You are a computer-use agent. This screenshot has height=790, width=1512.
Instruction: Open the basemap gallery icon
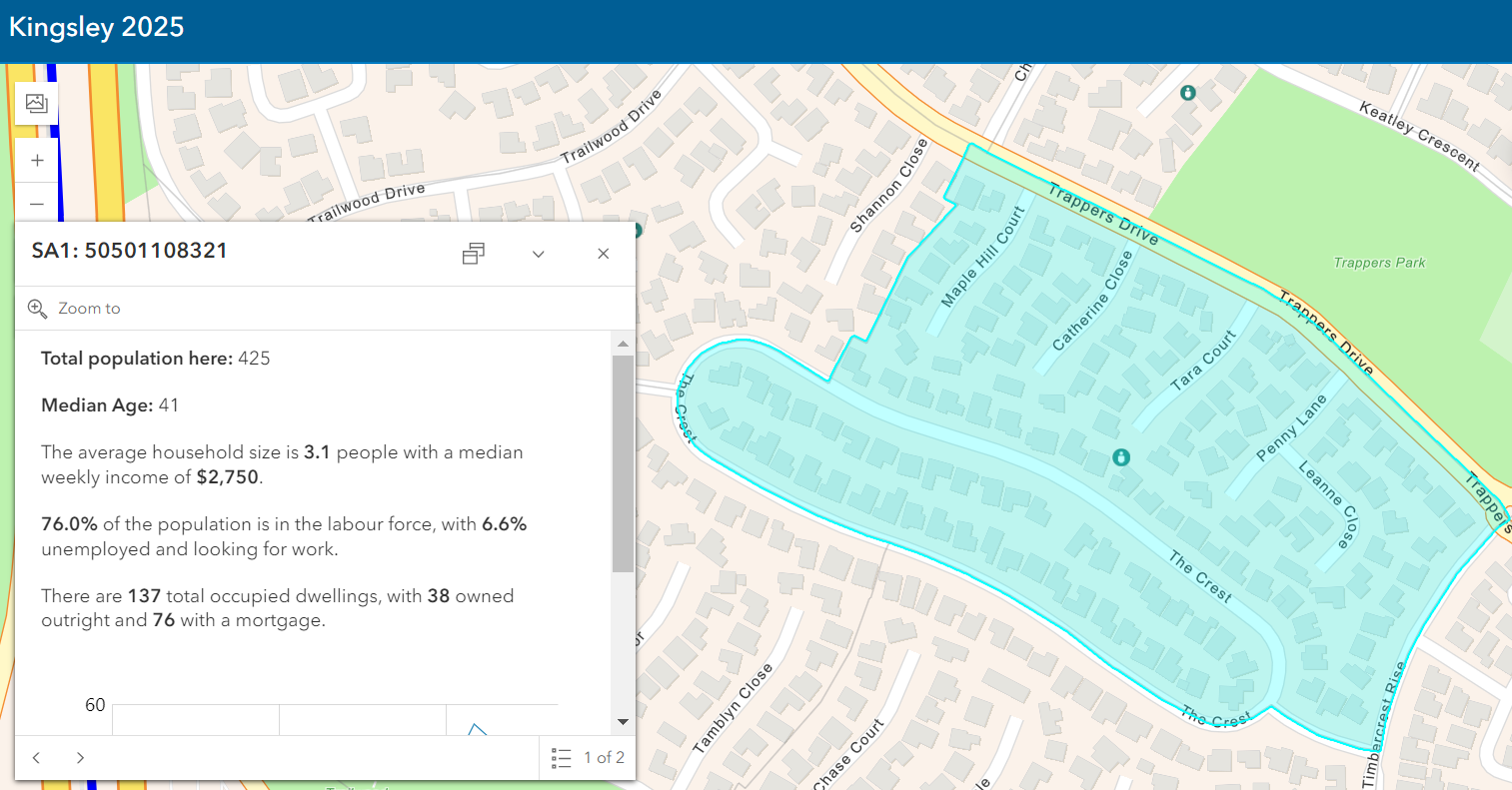tap(37, 103)
